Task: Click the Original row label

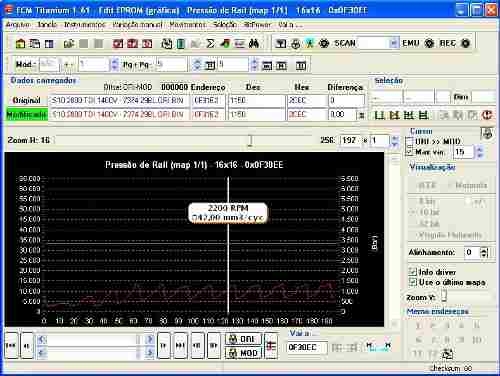Action: 27,100
